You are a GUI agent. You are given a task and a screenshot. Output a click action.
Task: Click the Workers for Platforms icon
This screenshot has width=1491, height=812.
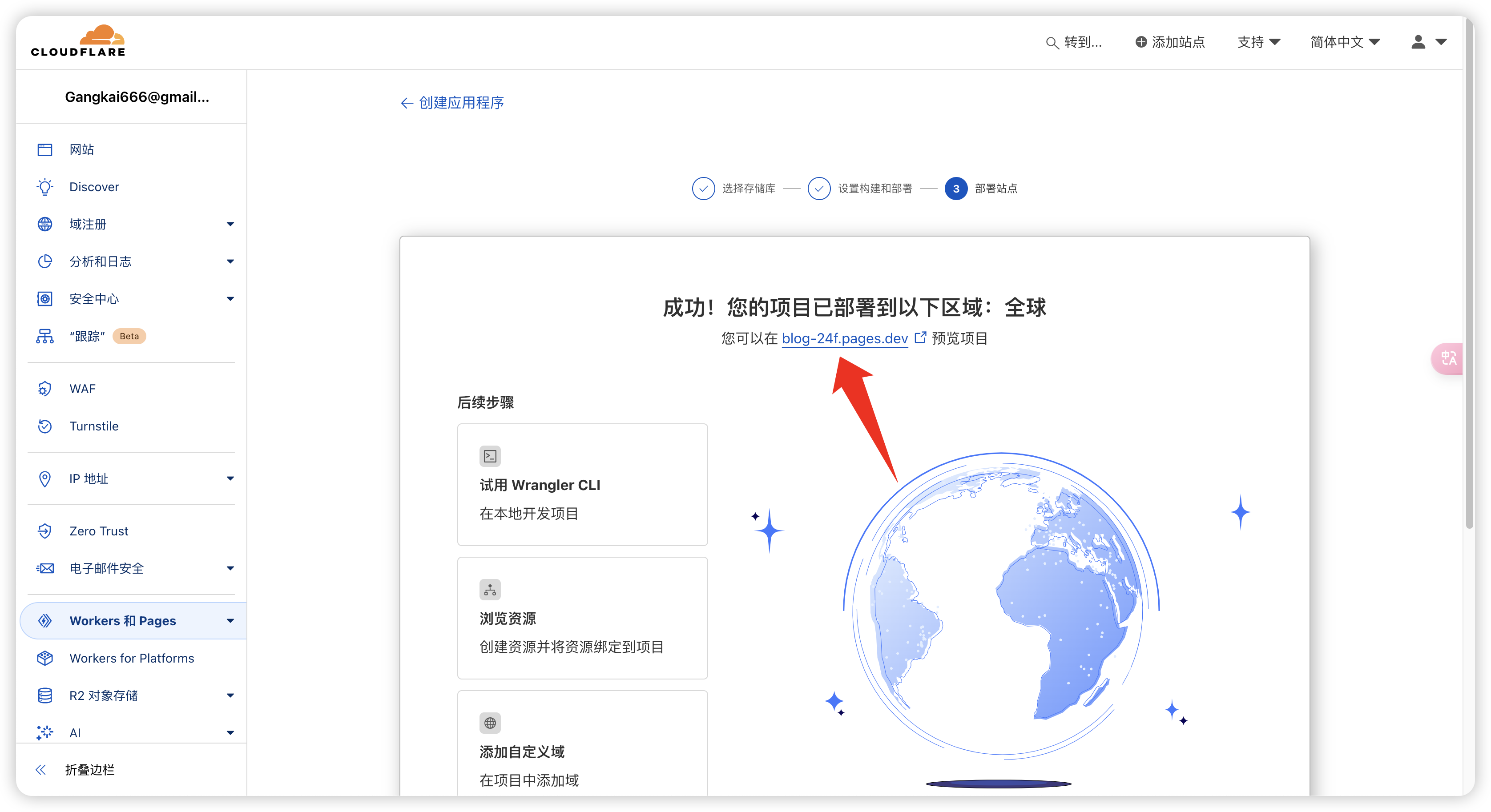(45, 658)
